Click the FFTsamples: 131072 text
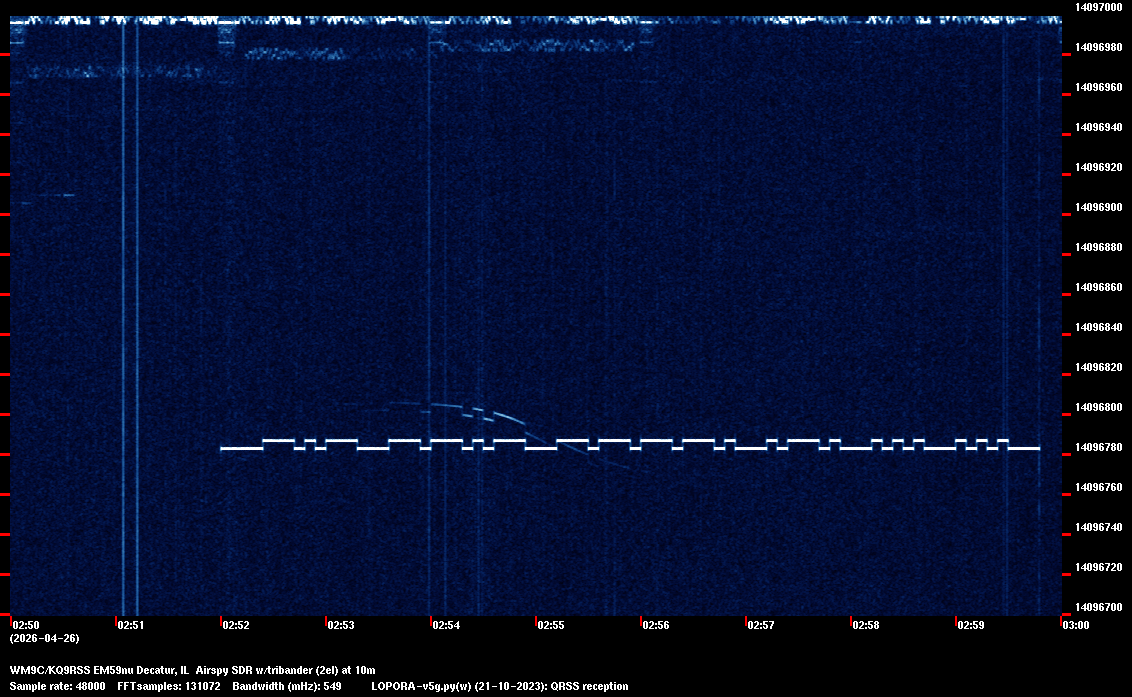Image resolution: width=1132 pixels, height=697 pixels. pyautogui.click(x=169, y=686)
